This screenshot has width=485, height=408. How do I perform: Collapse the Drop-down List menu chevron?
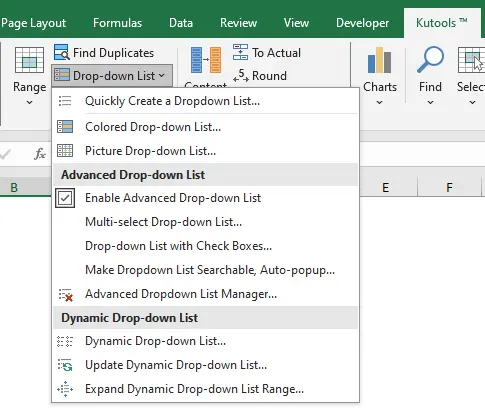click(x=162, y=76)
